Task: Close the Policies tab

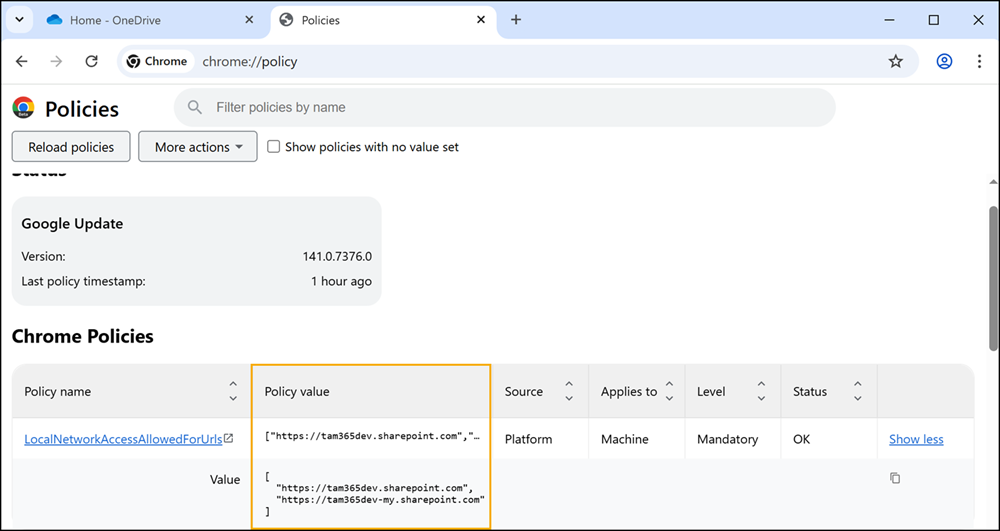Action: tap(482, 20)
